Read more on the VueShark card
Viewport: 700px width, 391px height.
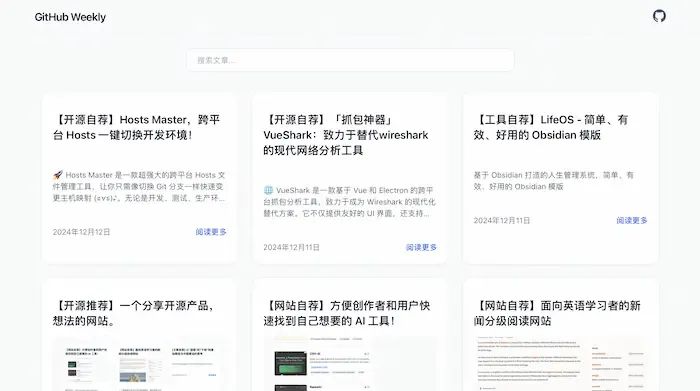pyautogui.click(x=421, y=247)
